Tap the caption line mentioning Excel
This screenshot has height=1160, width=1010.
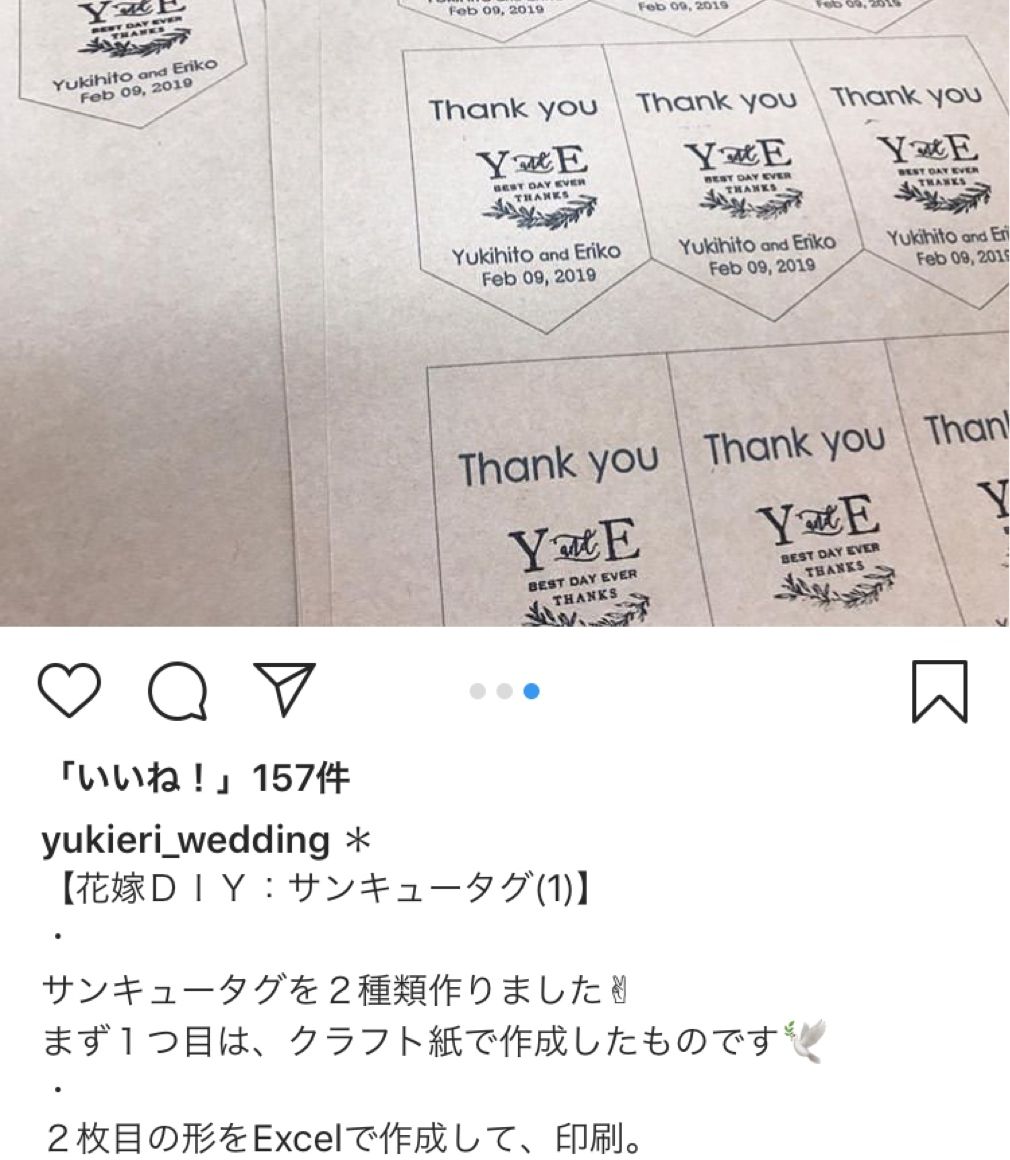(x=343, y=1139)
